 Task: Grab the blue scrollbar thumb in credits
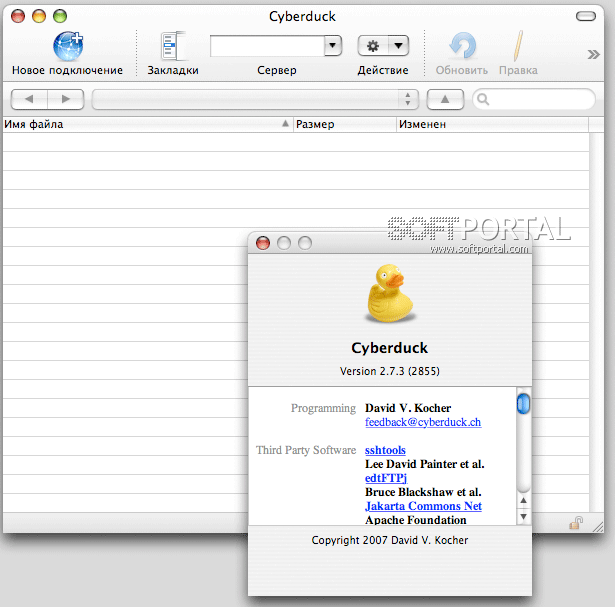point(523,403)
